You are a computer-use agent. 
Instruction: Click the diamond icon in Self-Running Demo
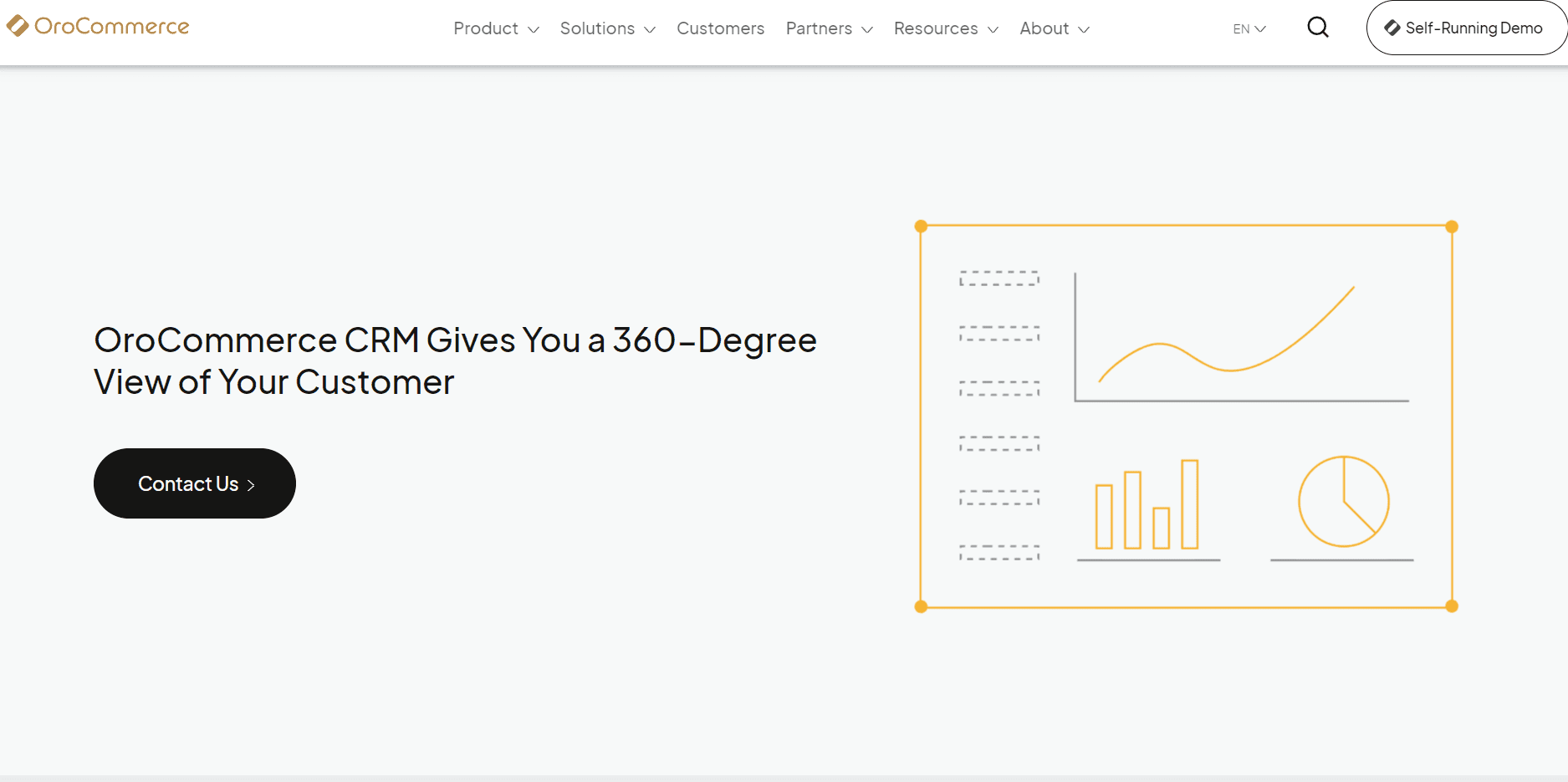[x=1392, y=28]
